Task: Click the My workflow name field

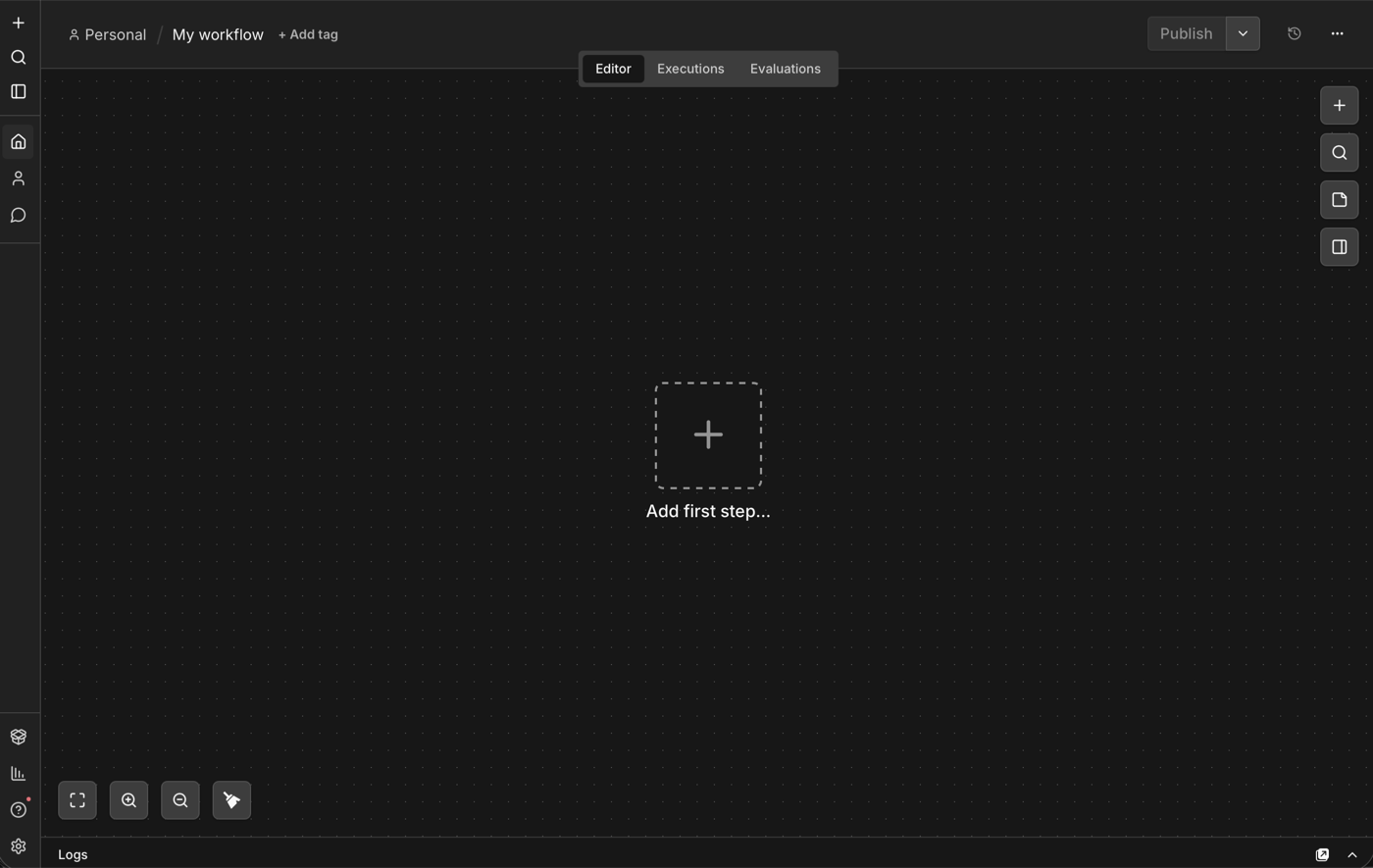Action: (x=218, y=34)
